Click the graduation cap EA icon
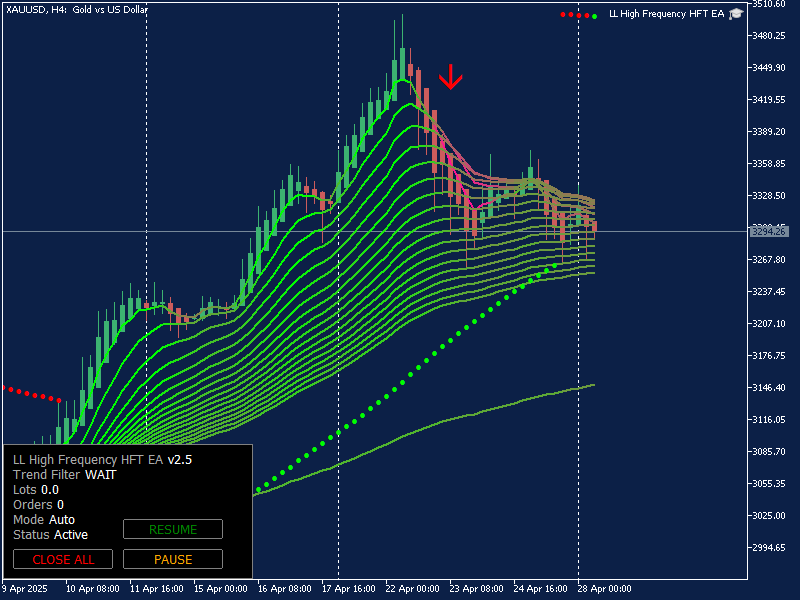800x600 pixels. tap(736, 14)
